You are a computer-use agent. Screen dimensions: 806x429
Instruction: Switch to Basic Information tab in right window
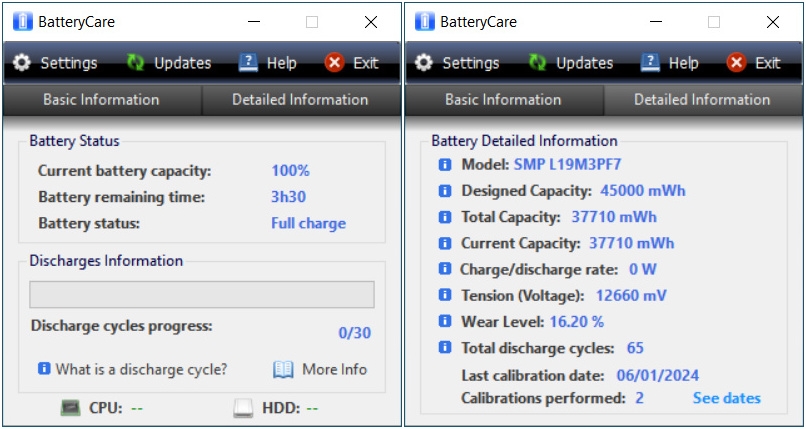pos(503,100)
